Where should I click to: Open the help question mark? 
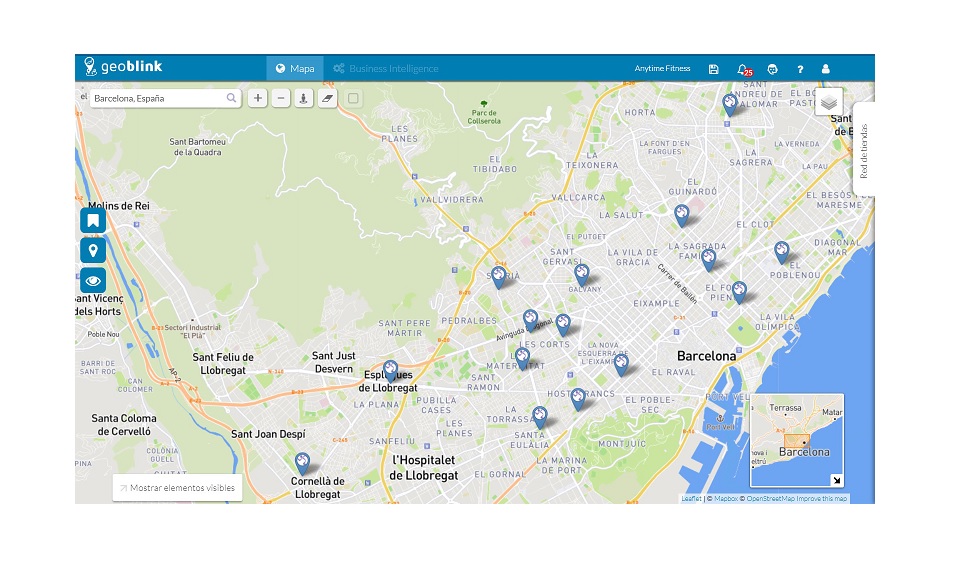click(800, 69)
